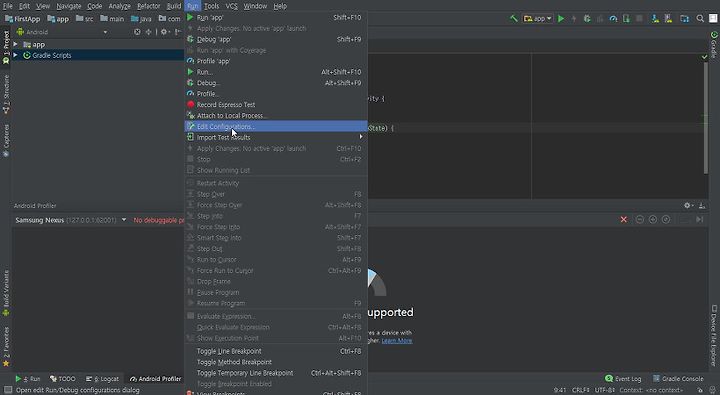This screenshot has height=395, width=720.
Task: Choose Toggle Line Breakpoint menu entry
Action: [x=276, y=351]
